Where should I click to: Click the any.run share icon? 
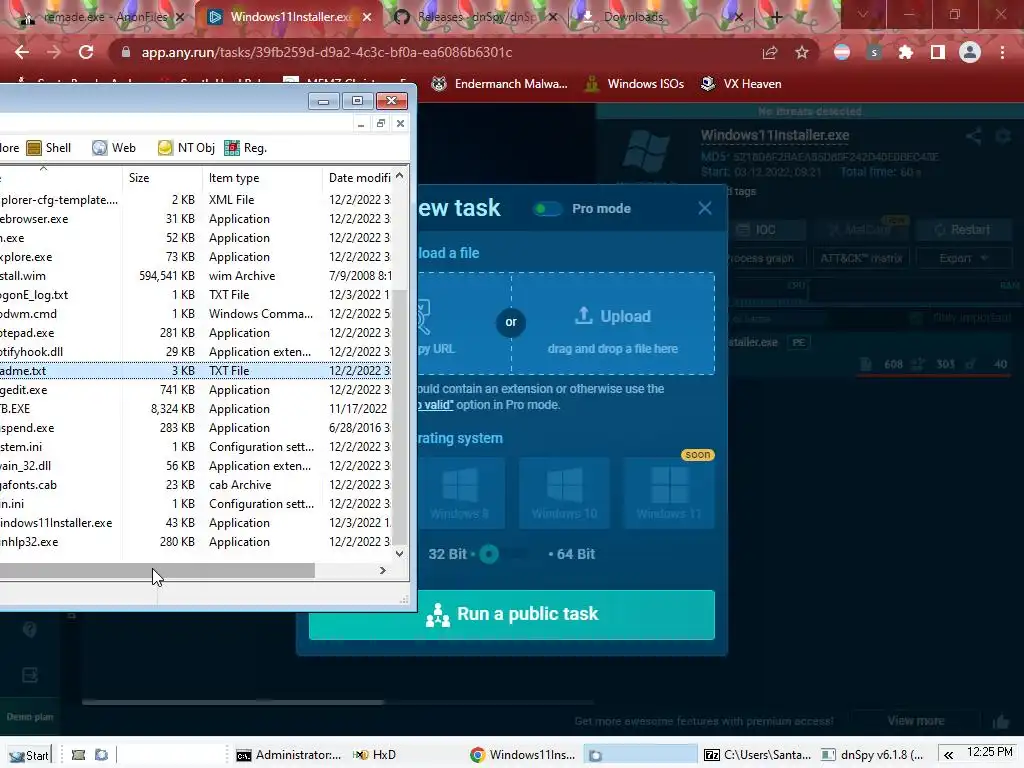[x=974, y=136]
